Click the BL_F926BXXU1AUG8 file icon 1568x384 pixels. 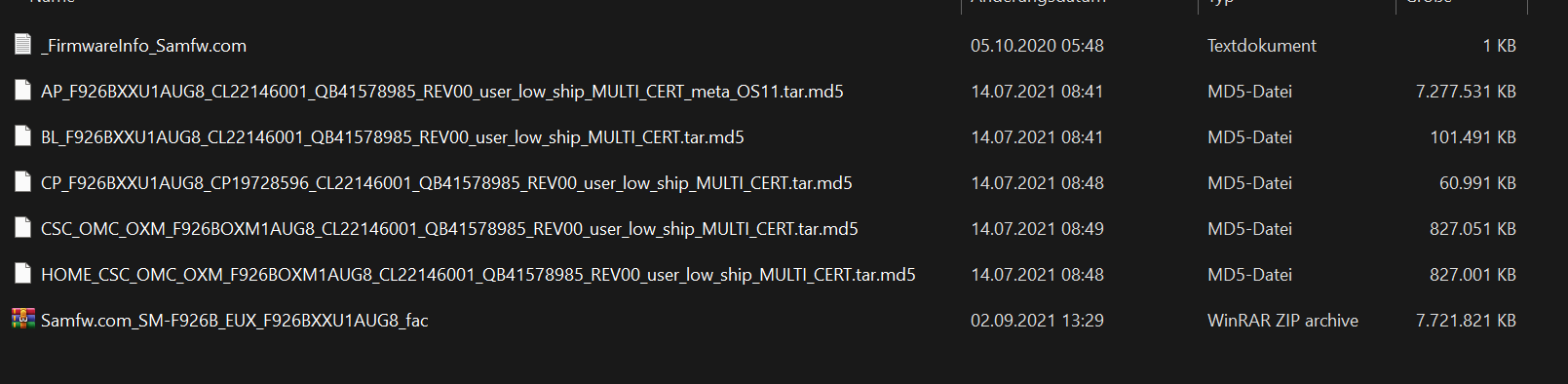tap(23, 136)
